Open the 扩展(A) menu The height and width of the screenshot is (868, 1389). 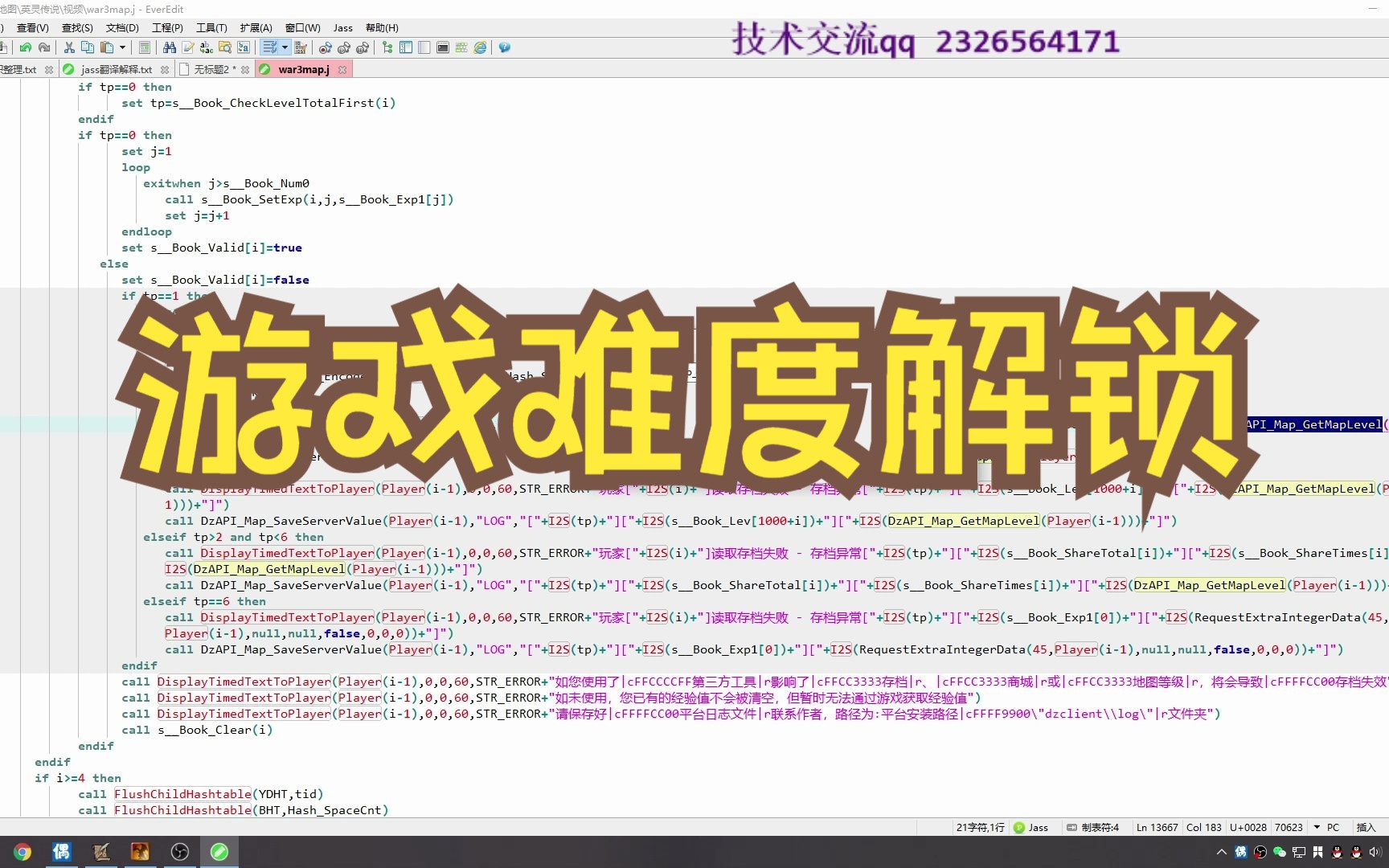pos(256,28)
